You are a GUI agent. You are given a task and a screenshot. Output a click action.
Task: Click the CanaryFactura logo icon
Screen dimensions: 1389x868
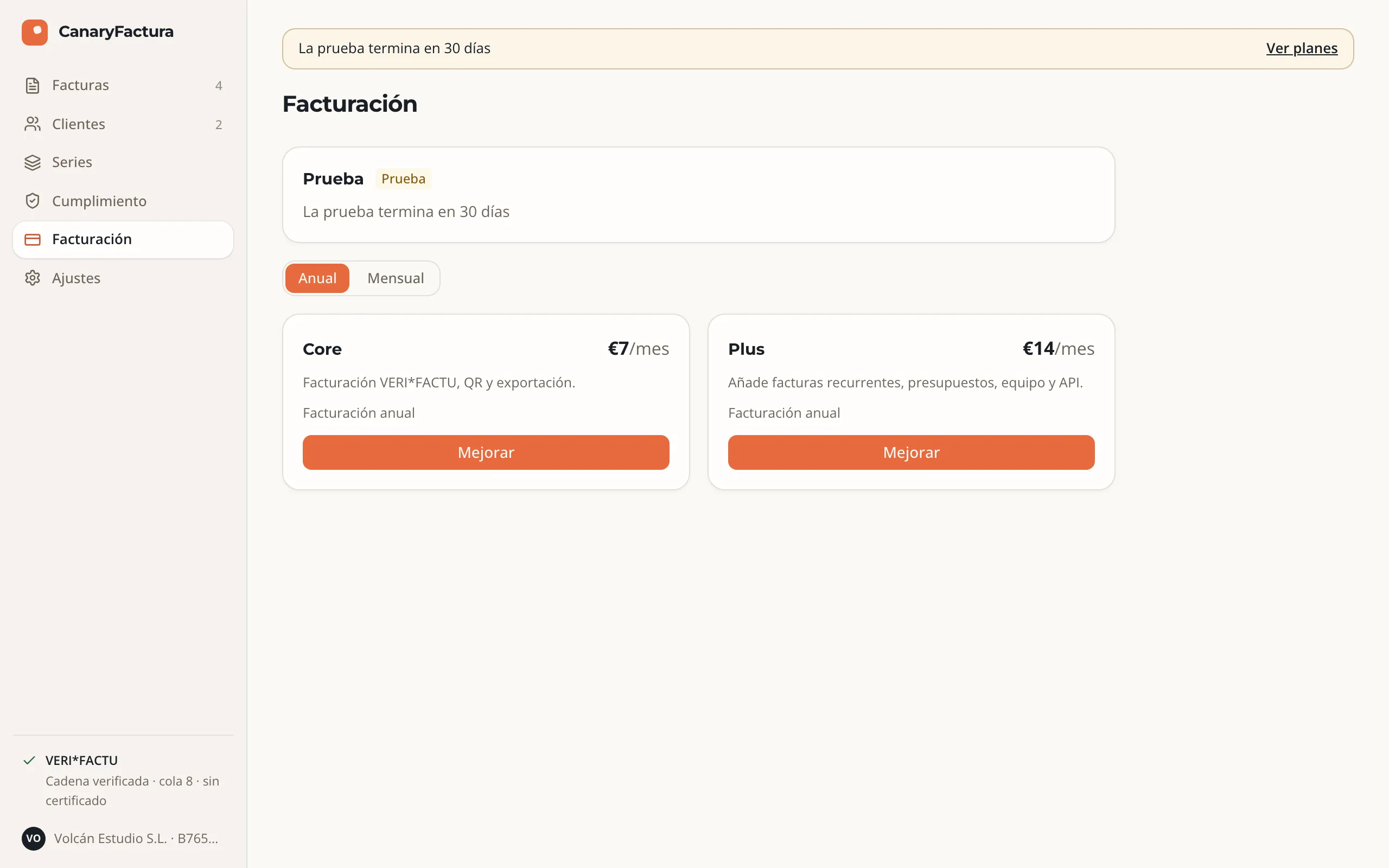[x=34, y=32]
